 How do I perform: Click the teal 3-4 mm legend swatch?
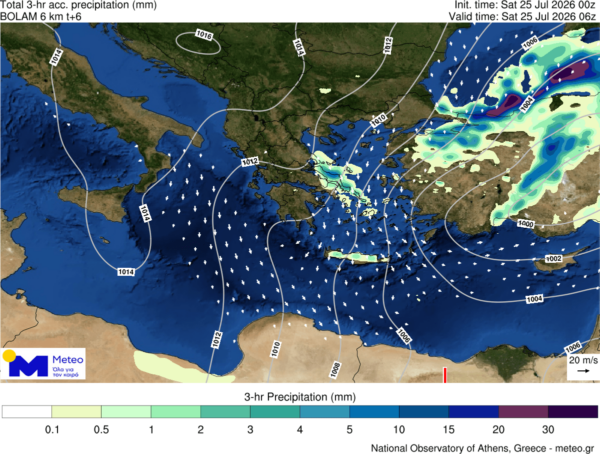coord(275,412)
